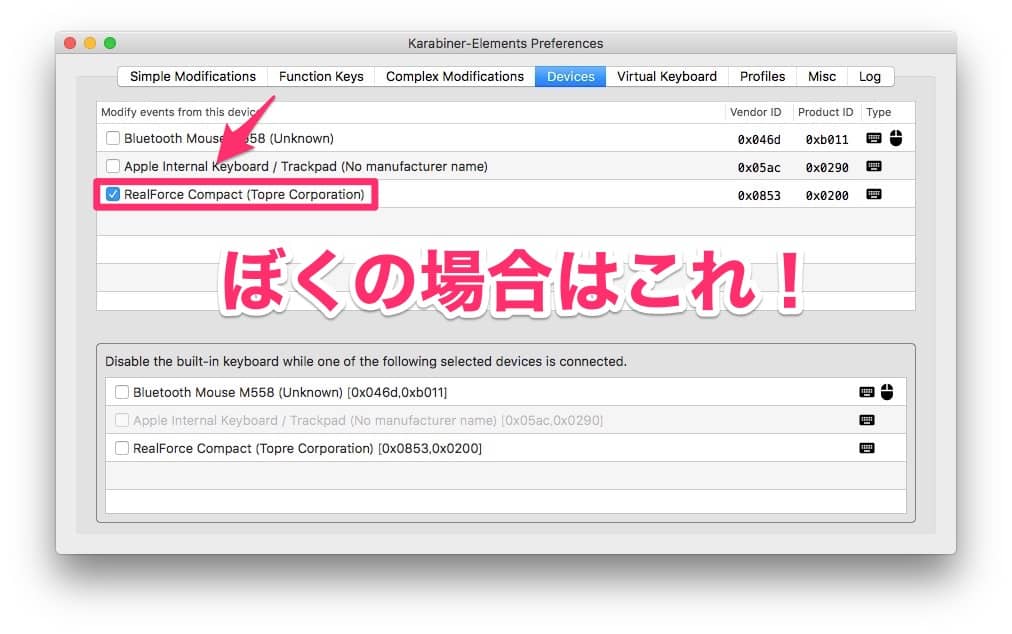Minimize the Preferences window with yellow button
The height and width of the screenshot is (634, 1012).
point(90,43)
